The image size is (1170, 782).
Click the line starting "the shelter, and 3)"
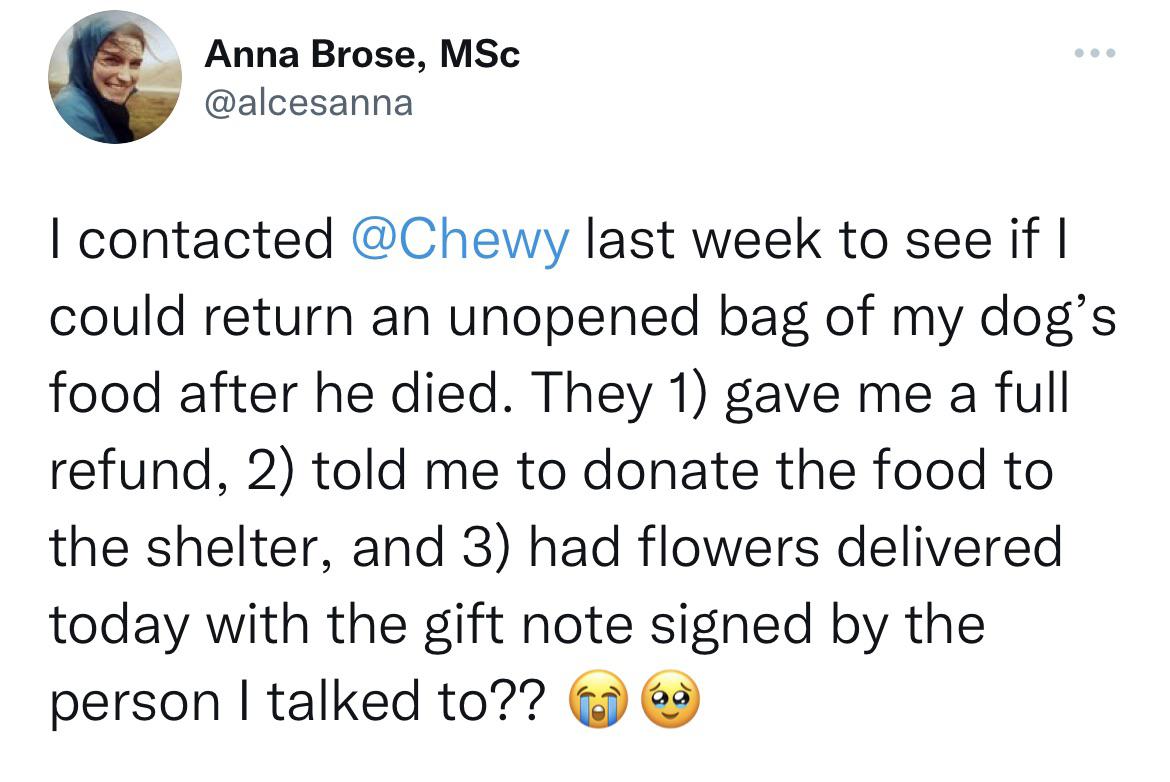(x=555, y=547)
